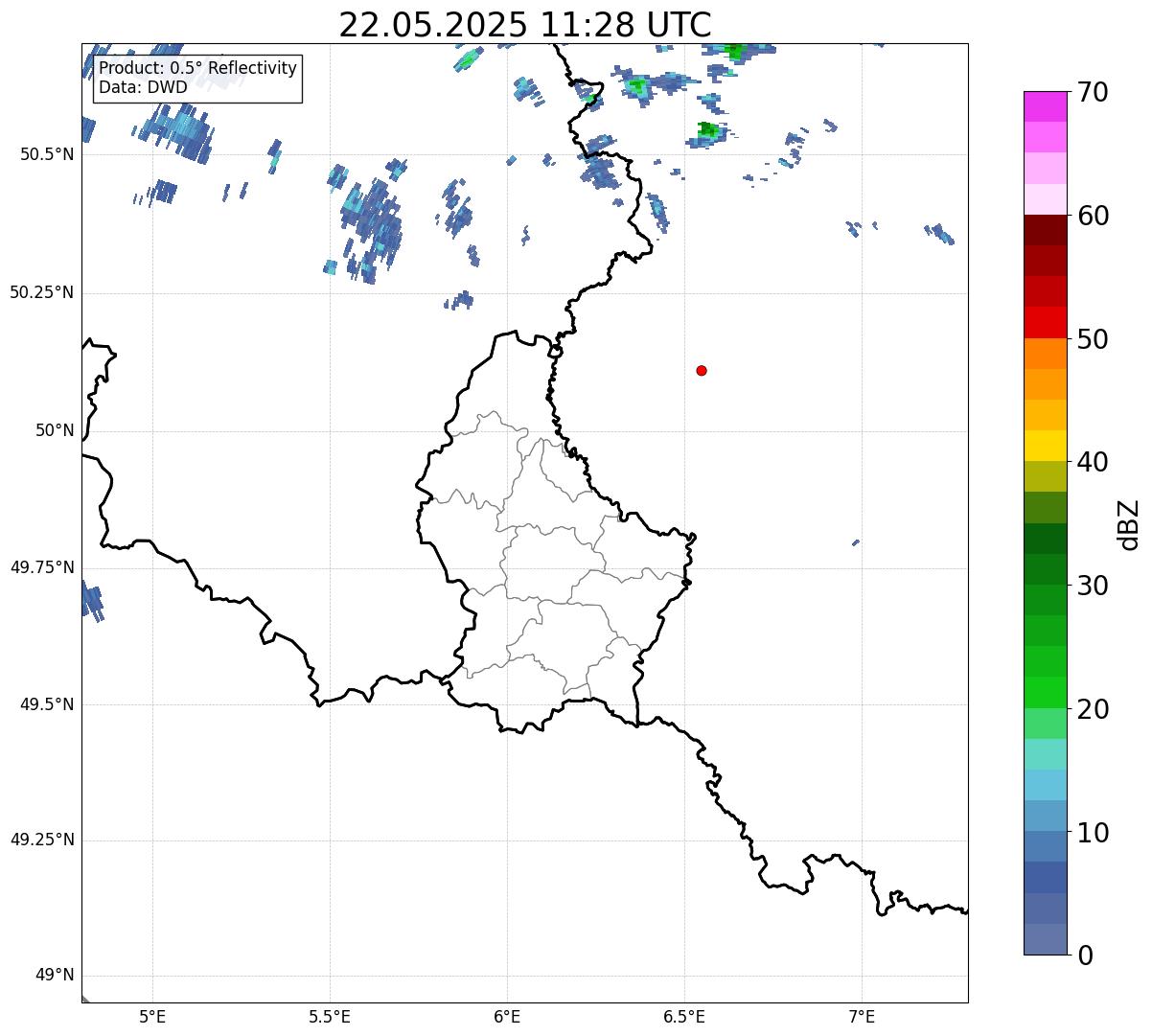Pick the magenta swatch at top of colorbar
Screen dimensions: 1152x1036
[x=1046, y=106]
